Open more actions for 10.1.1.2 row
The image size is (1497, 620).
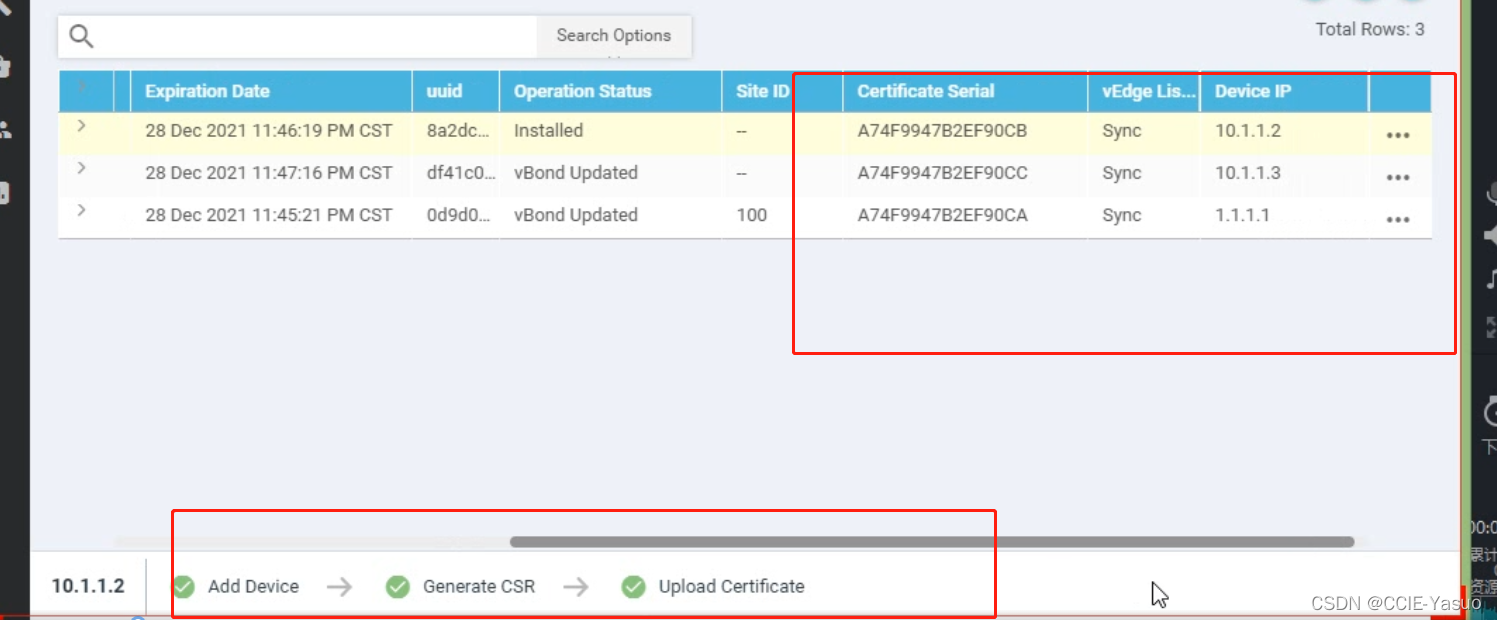click(x=1398, y=136)
